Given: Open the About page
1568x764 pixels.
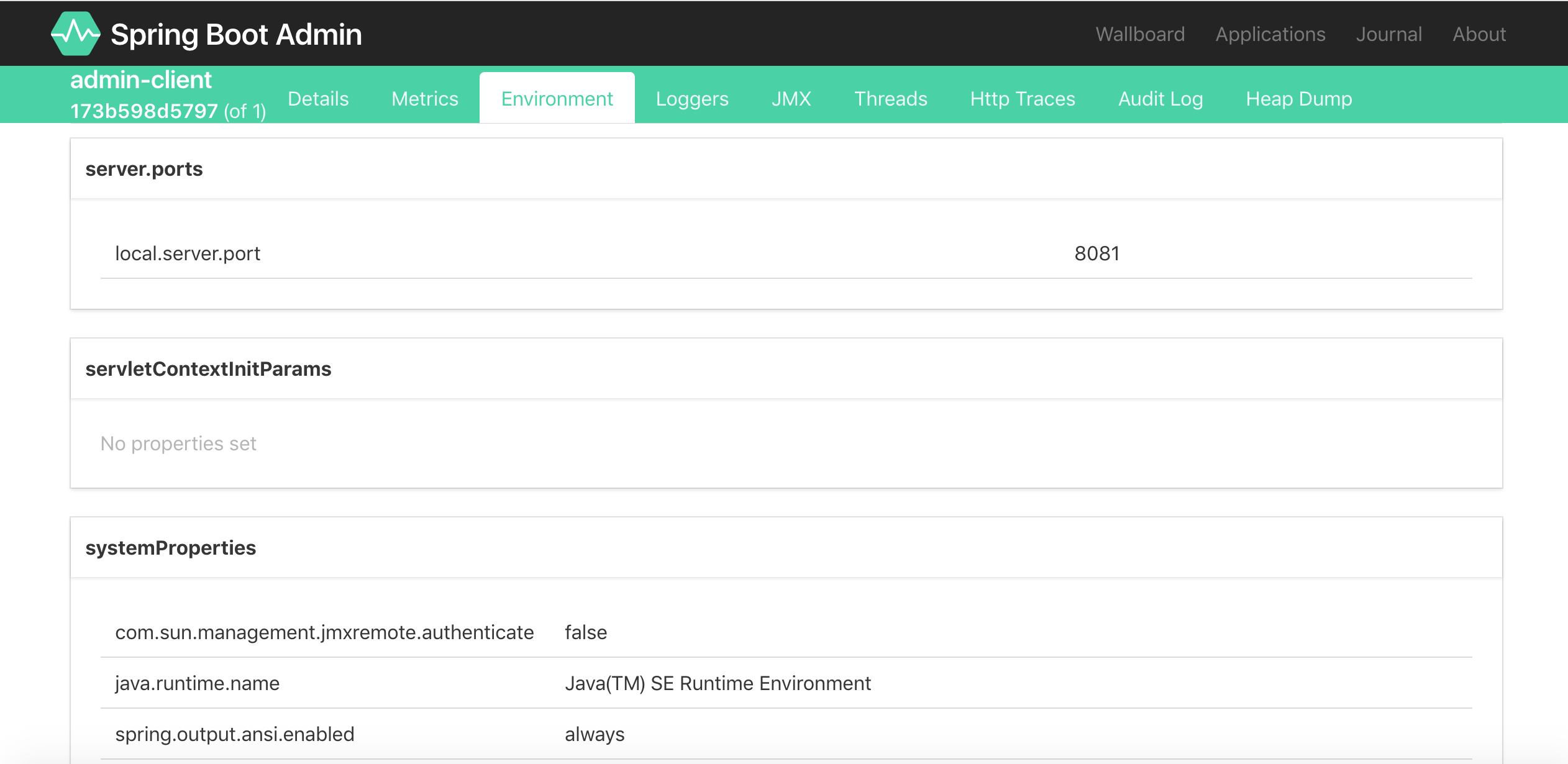Looking at the screenshot, I should (1479, 34).
